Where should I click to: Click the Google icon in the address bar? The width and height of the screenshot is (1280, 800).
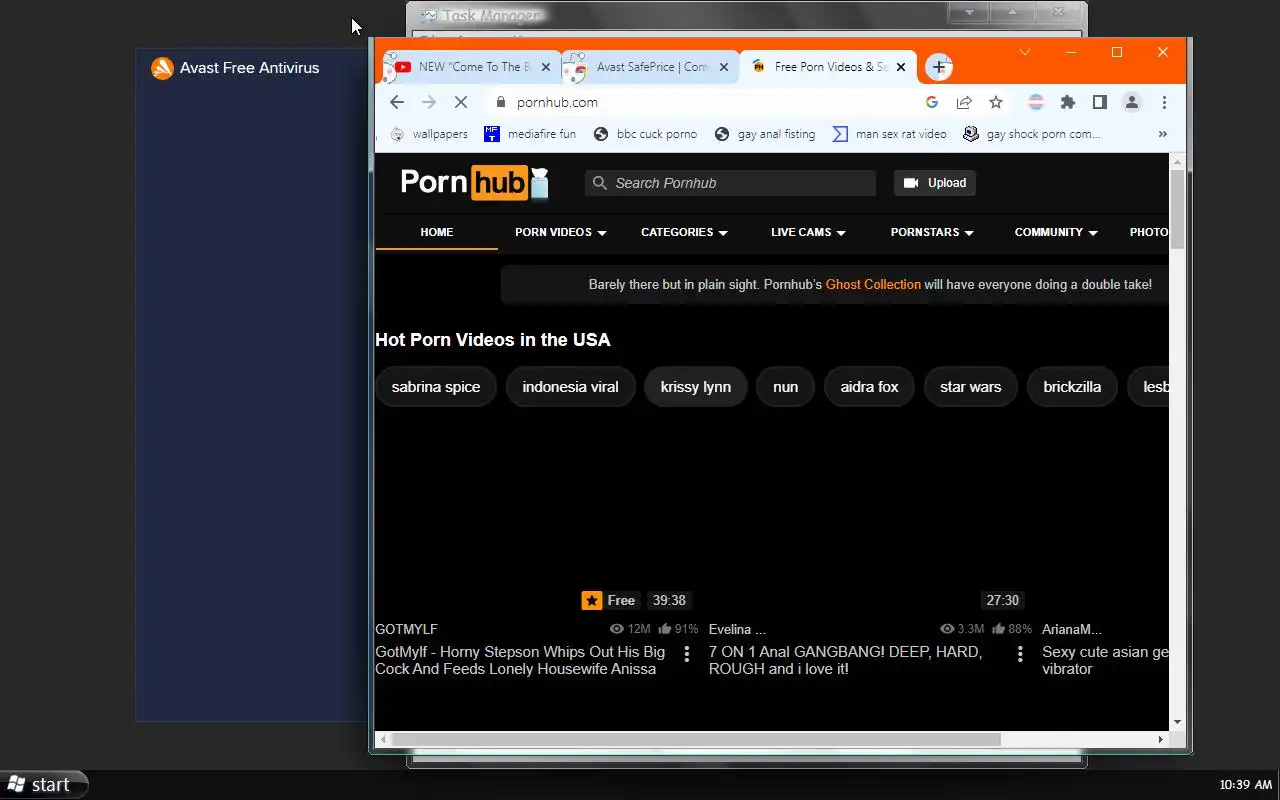(x=932, y=102)
